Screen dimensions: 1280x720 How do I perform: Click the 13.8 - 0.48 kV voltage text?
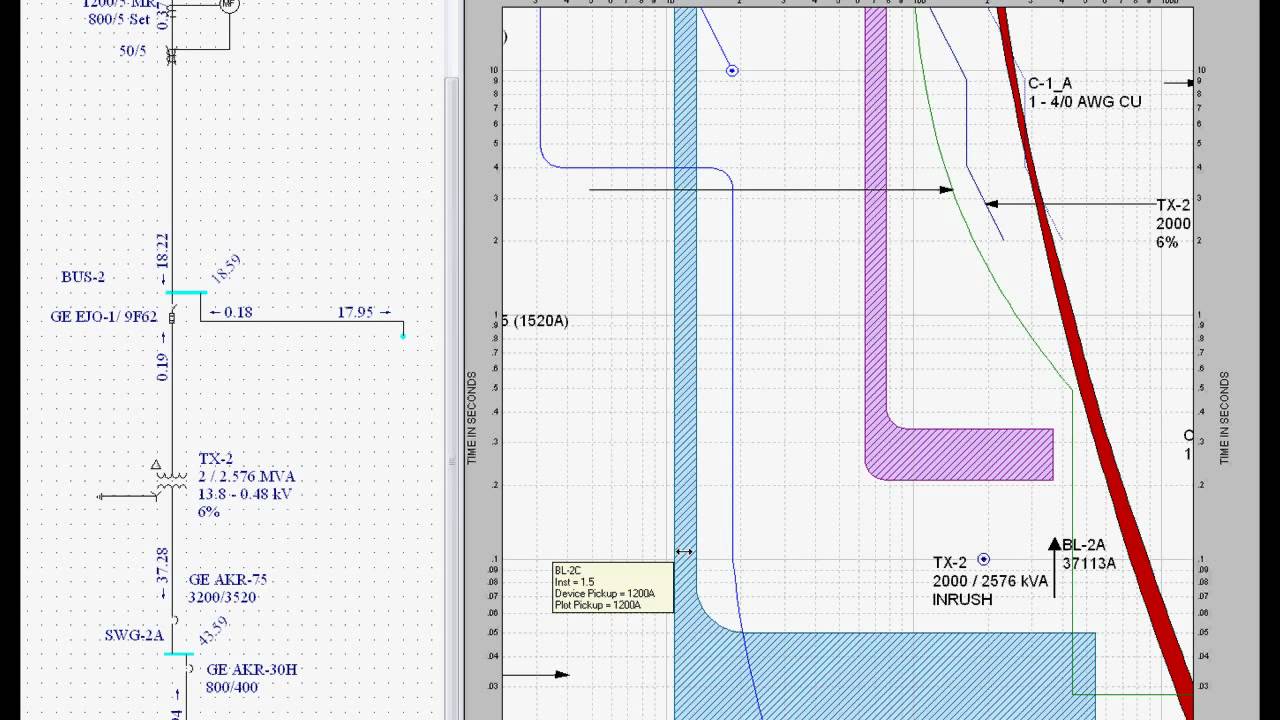[244, 494]
